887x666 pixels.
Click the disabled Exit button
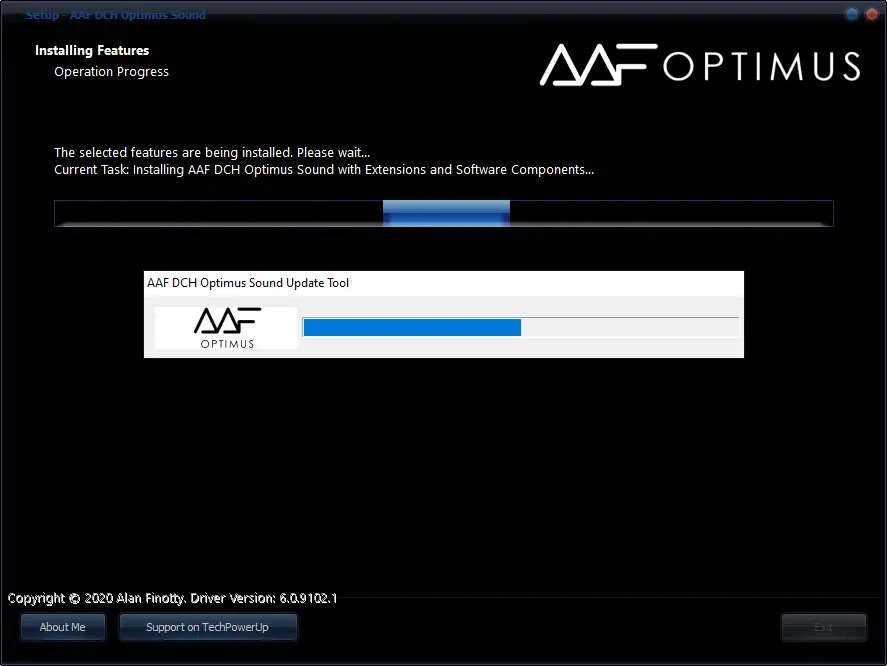(x=823, y=627)
